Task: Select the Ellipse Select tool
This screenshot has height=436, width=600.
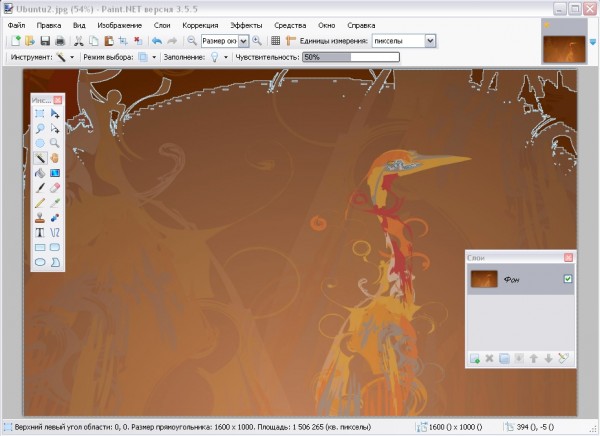Action: pos(40,143)
